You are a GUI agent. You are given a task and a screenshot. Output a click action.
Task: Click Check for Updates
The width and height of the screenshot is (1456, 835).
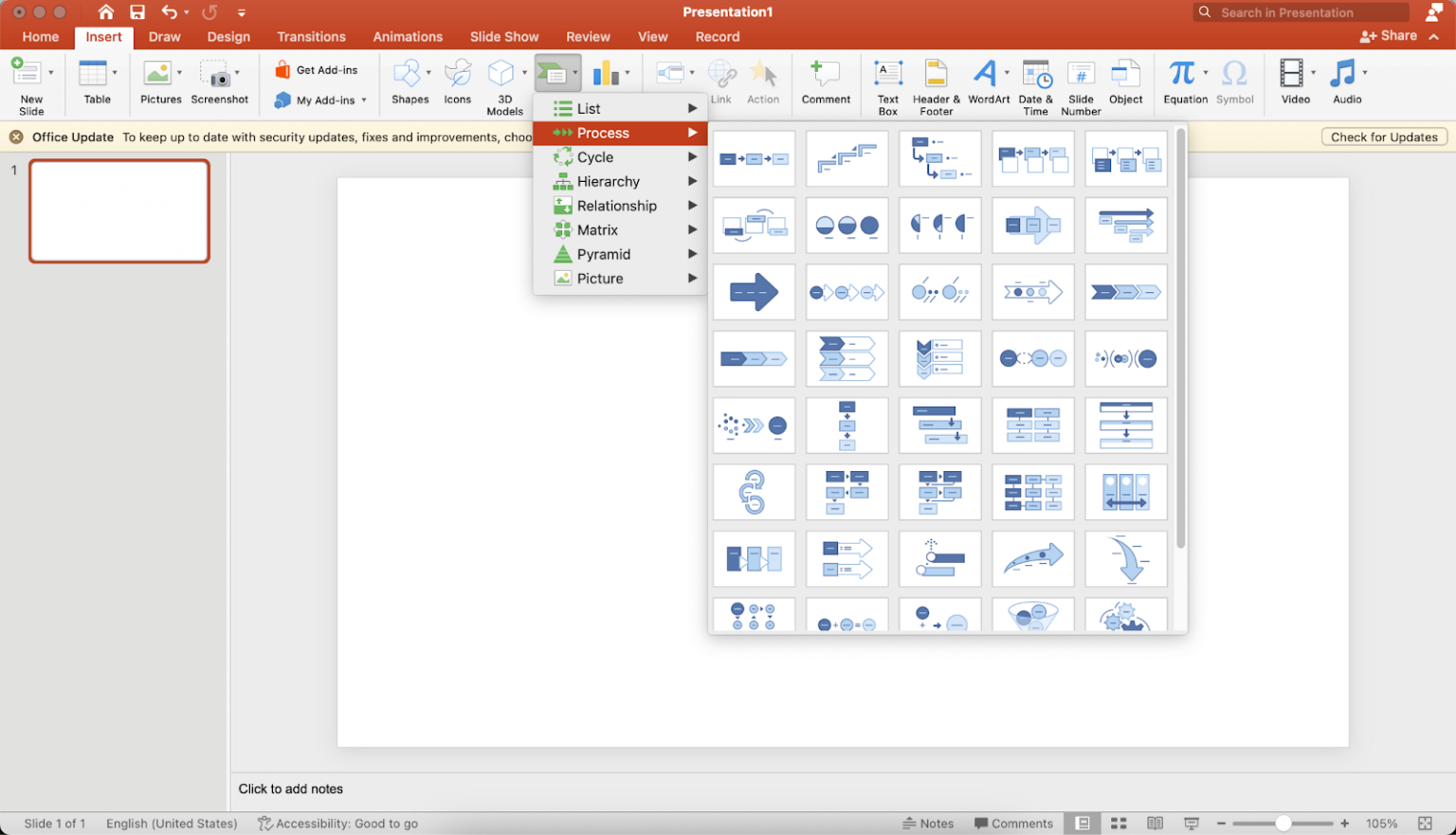coord(1383,136)
